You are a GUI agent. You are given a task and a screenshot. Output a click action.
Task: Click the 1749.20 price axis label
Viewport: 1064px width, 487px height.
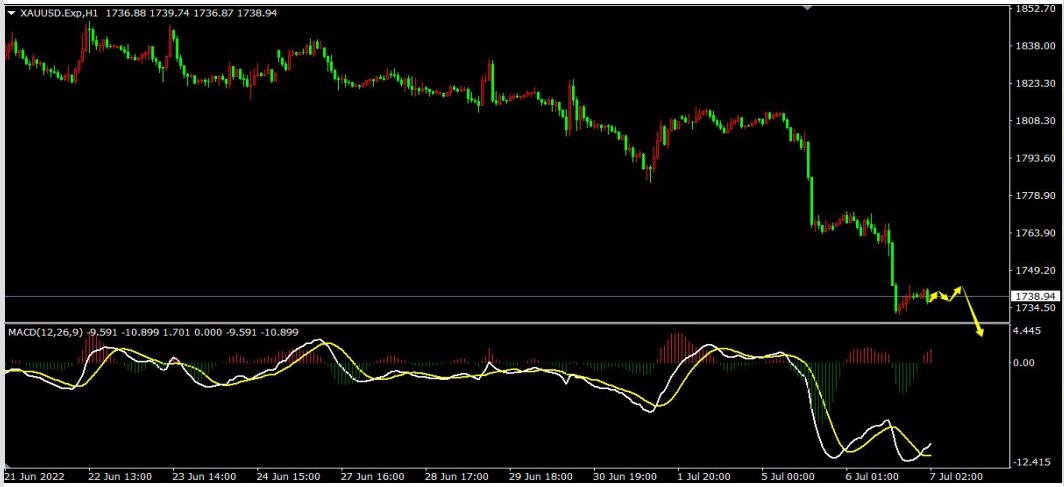click(x=1035, y=270)
